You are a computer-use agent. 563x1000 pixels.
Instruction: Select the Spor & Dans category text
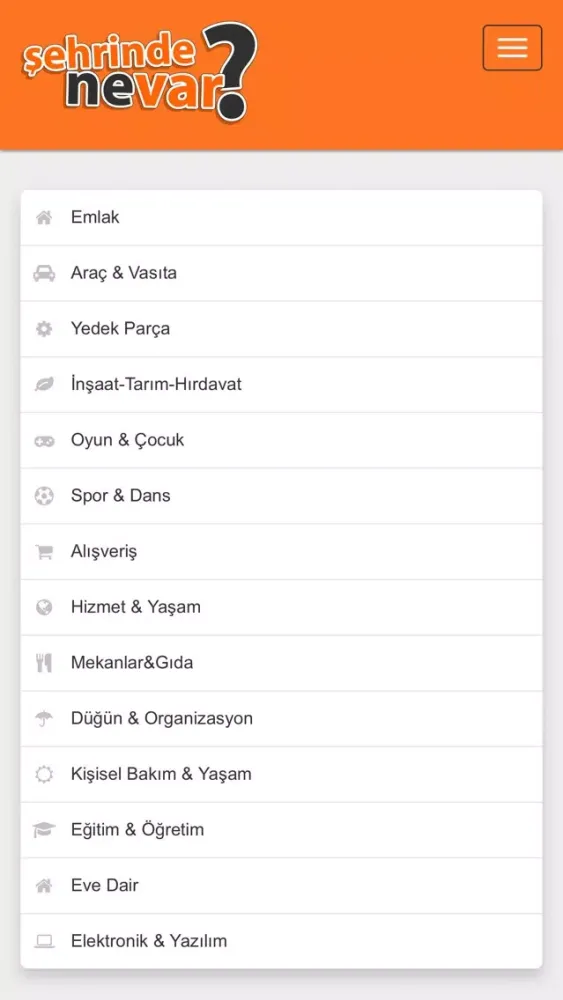(121, 496)
